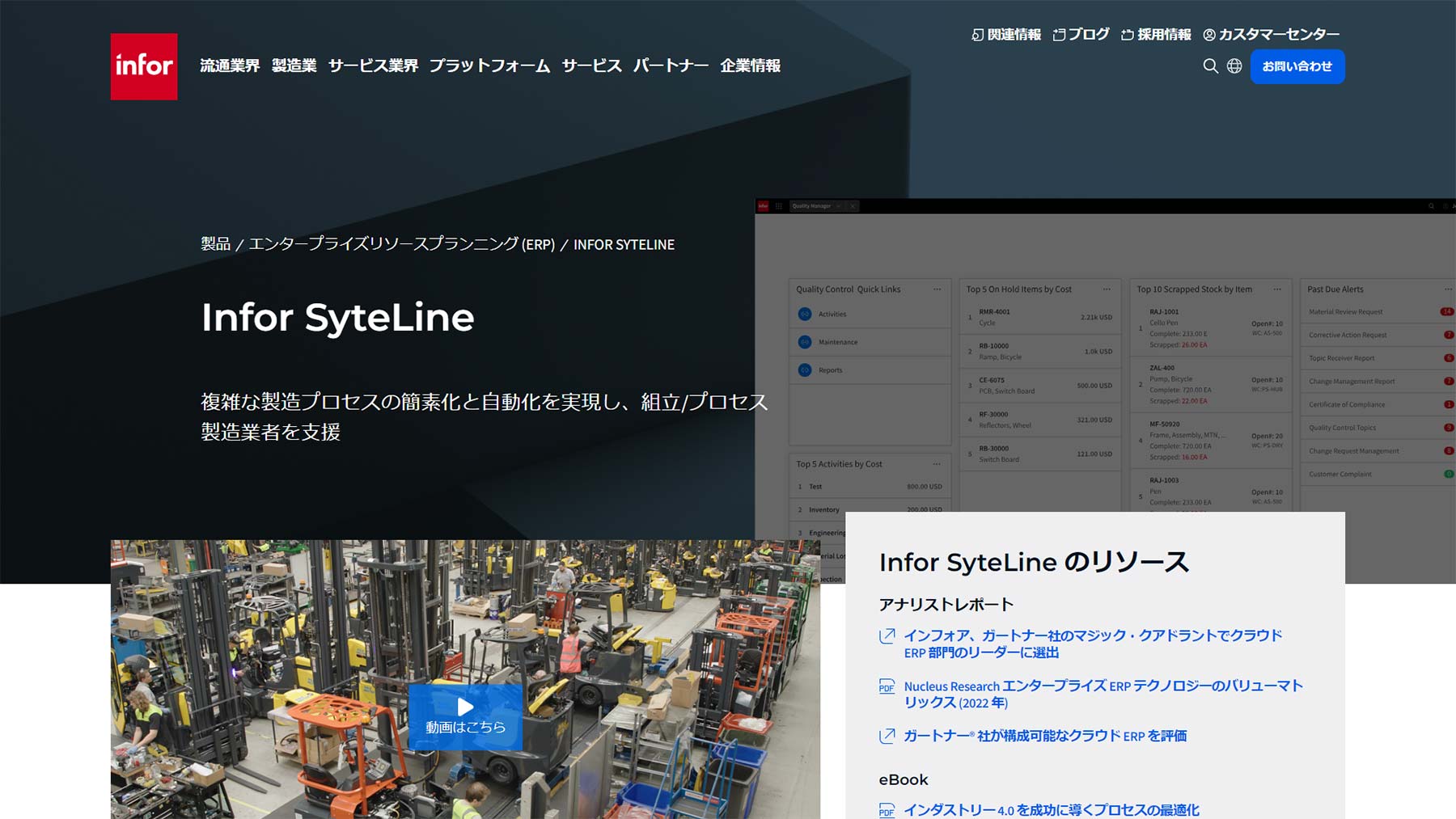
Task: Click the RAJ-1001 Cello Pen scrapped item
Action: pyautogui.click(x=1211, y=328)
